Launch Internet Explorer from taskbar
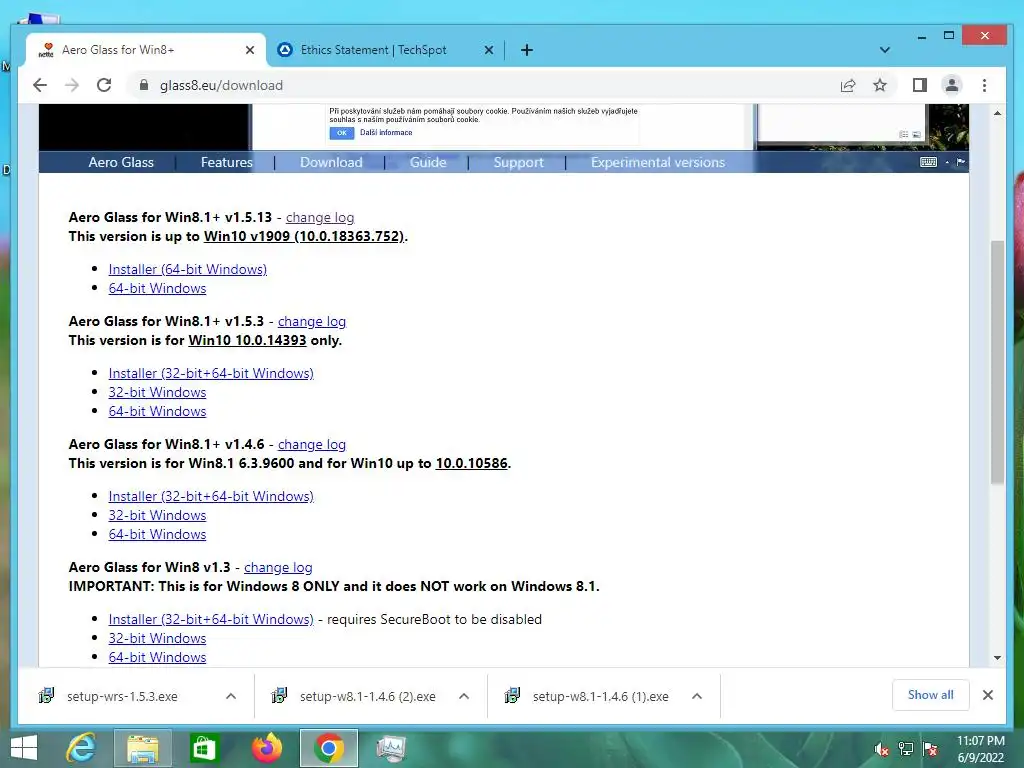Viewport: 1024px width, 768px height. tap(80, 748)
